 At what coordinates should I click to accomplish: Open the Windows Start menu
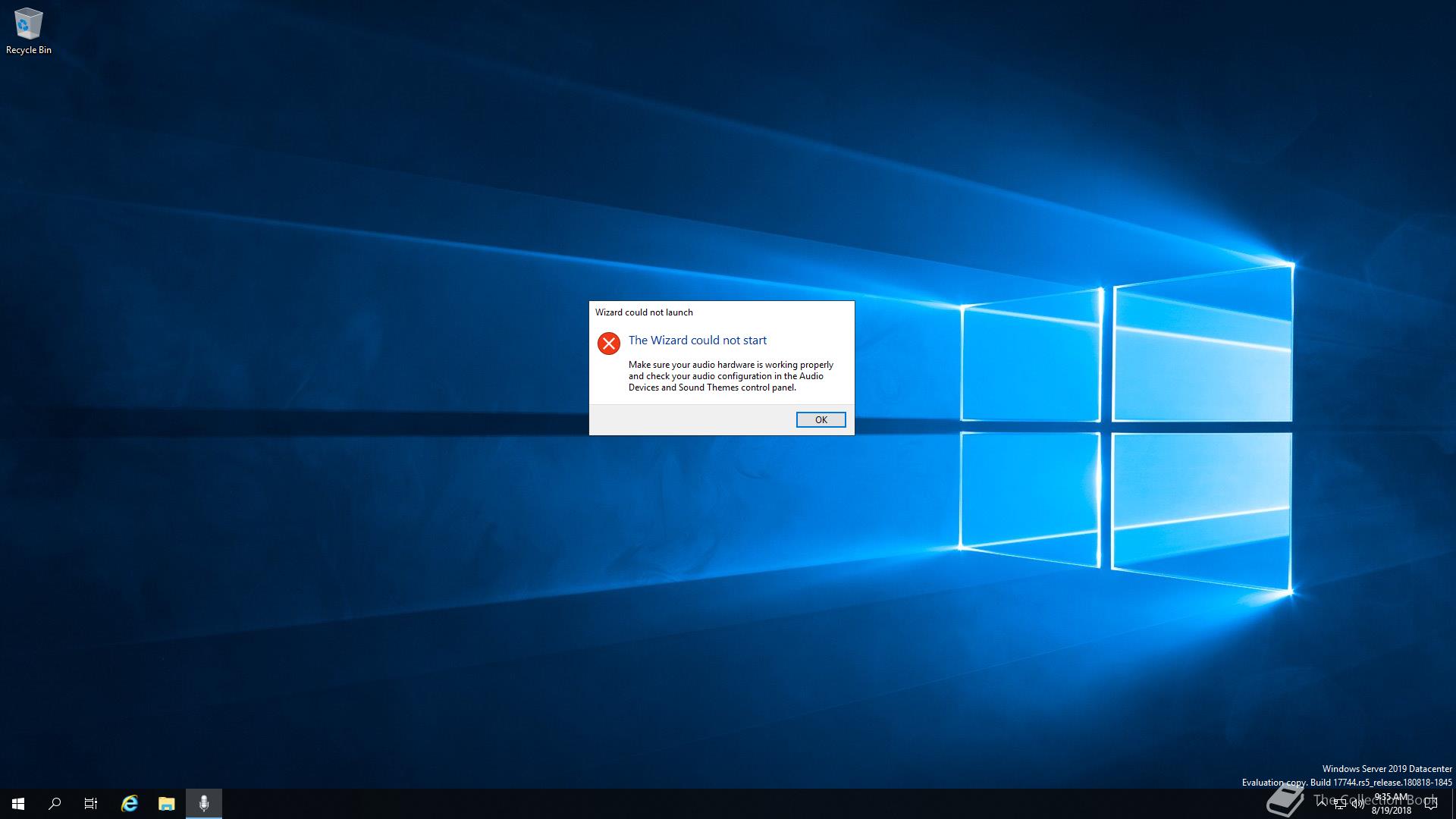click(18, 804)
